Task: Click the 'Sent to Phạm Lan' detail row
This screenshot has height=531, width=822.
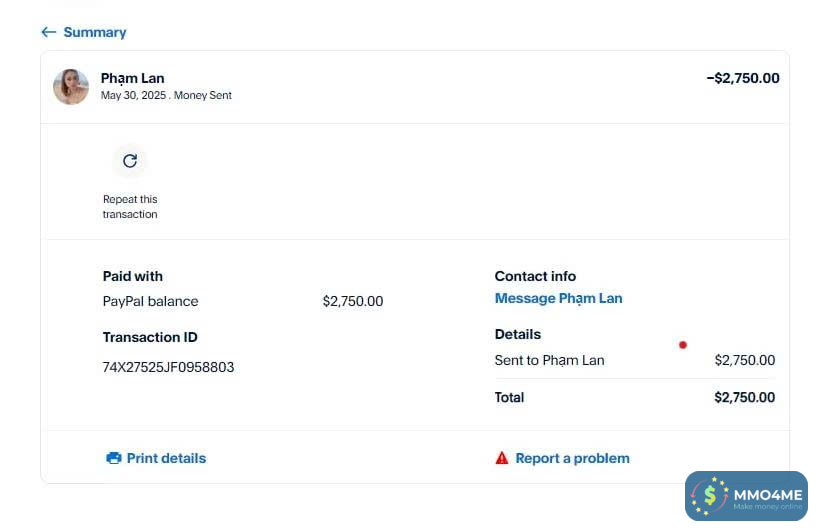Action: point(549,360)
